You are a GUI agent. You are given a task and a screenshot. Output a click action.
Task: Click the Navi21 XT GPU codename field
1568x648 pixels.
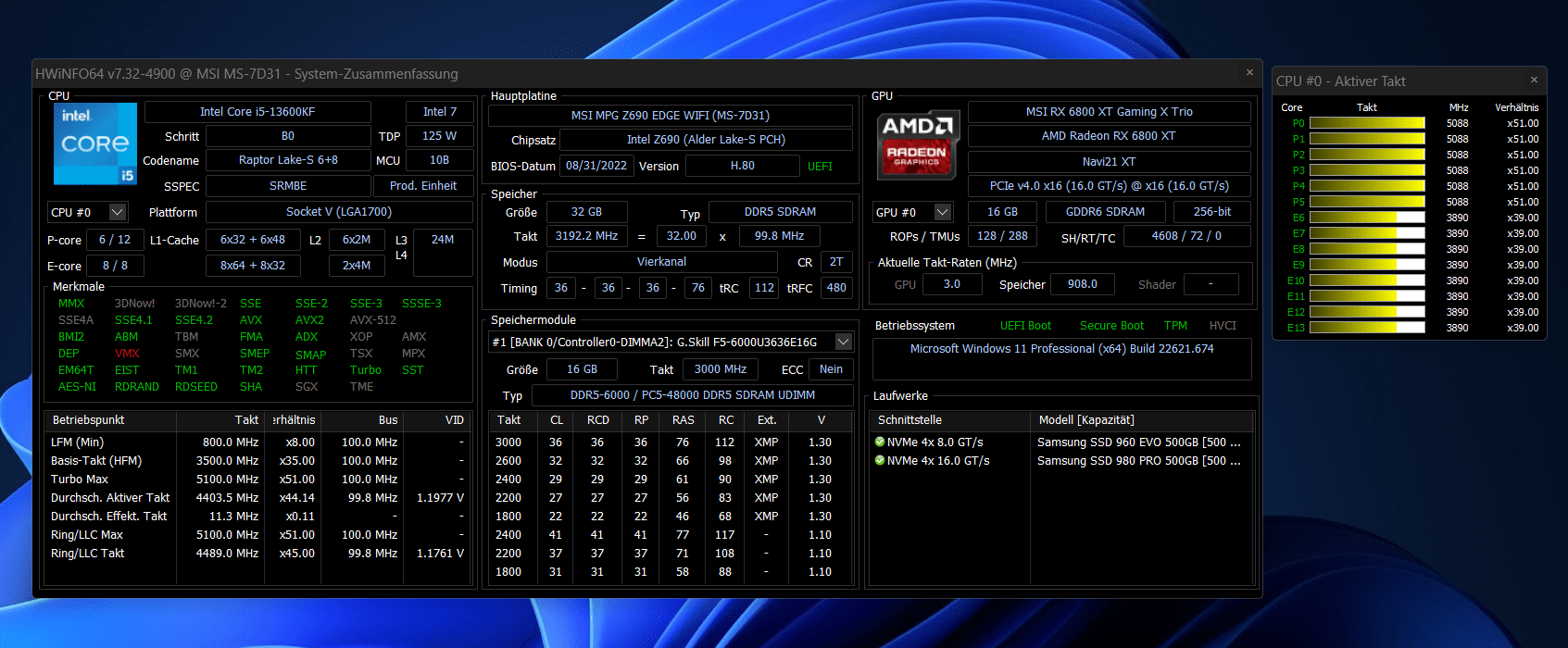1110,162
